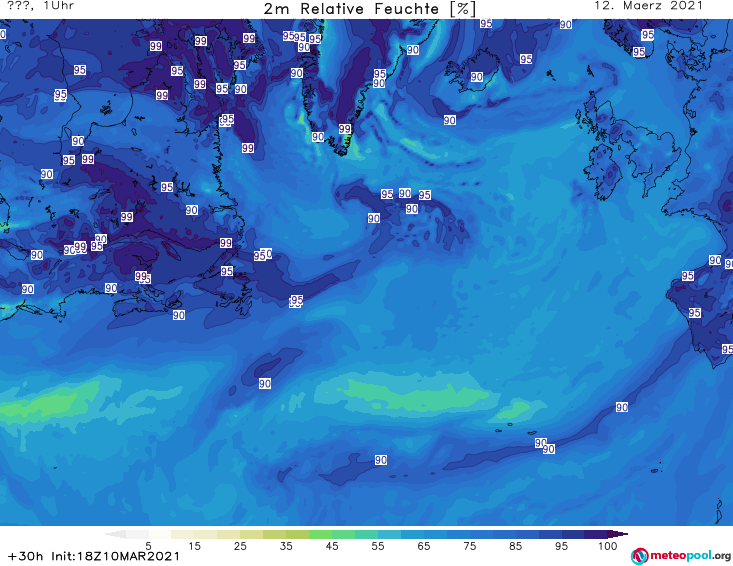The width and height of the screenshot is (733, 566).
Task: Click the '55' tick on the color legend
Action: [x=378, y=546]
